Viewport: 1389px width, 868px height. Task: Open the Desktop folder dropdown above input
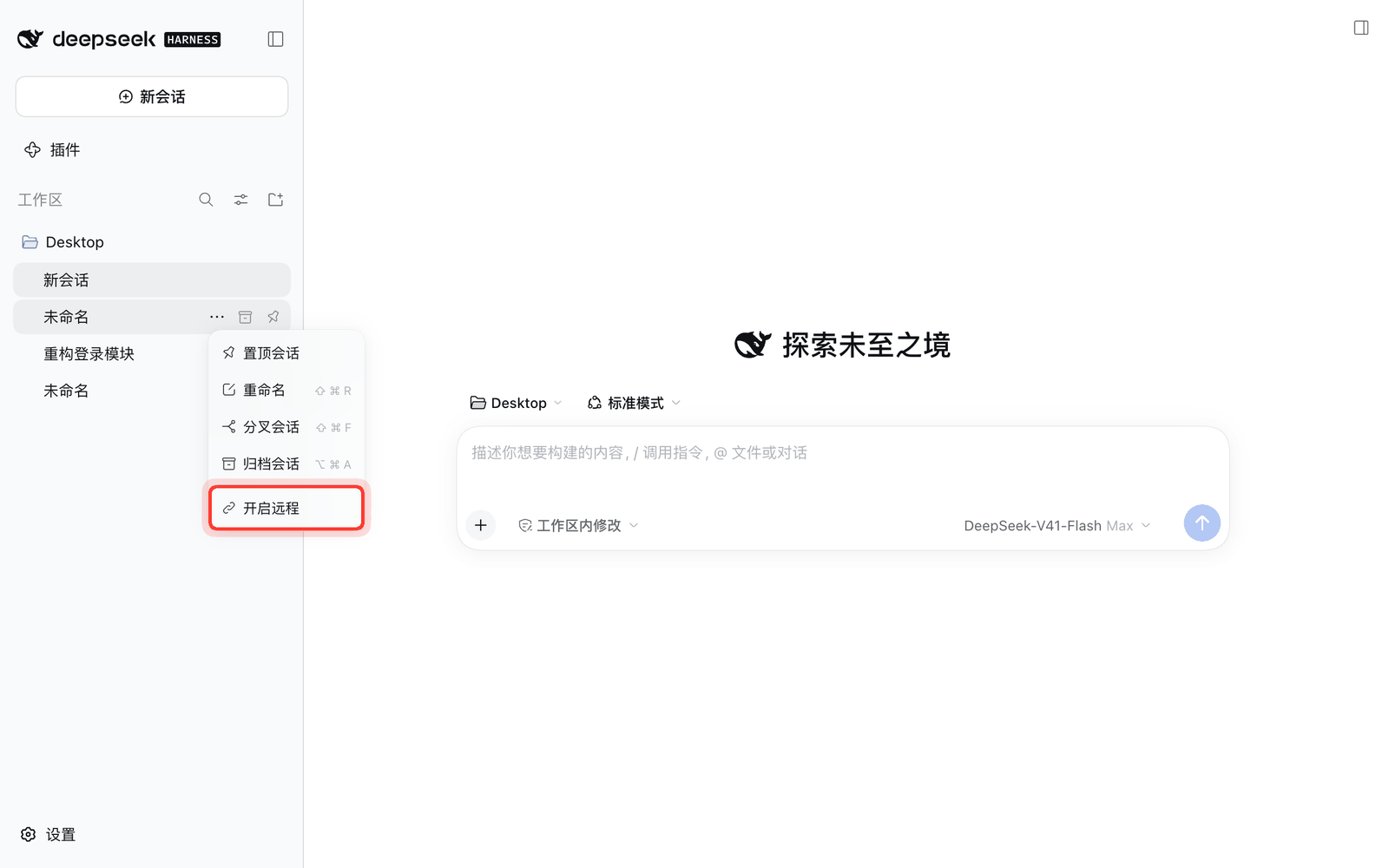(x=516, y=403)
